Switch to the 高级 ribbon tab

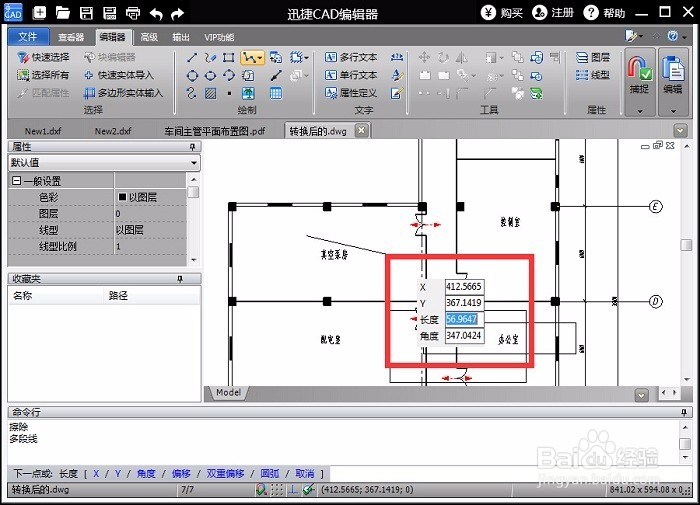tap(149, 37)
